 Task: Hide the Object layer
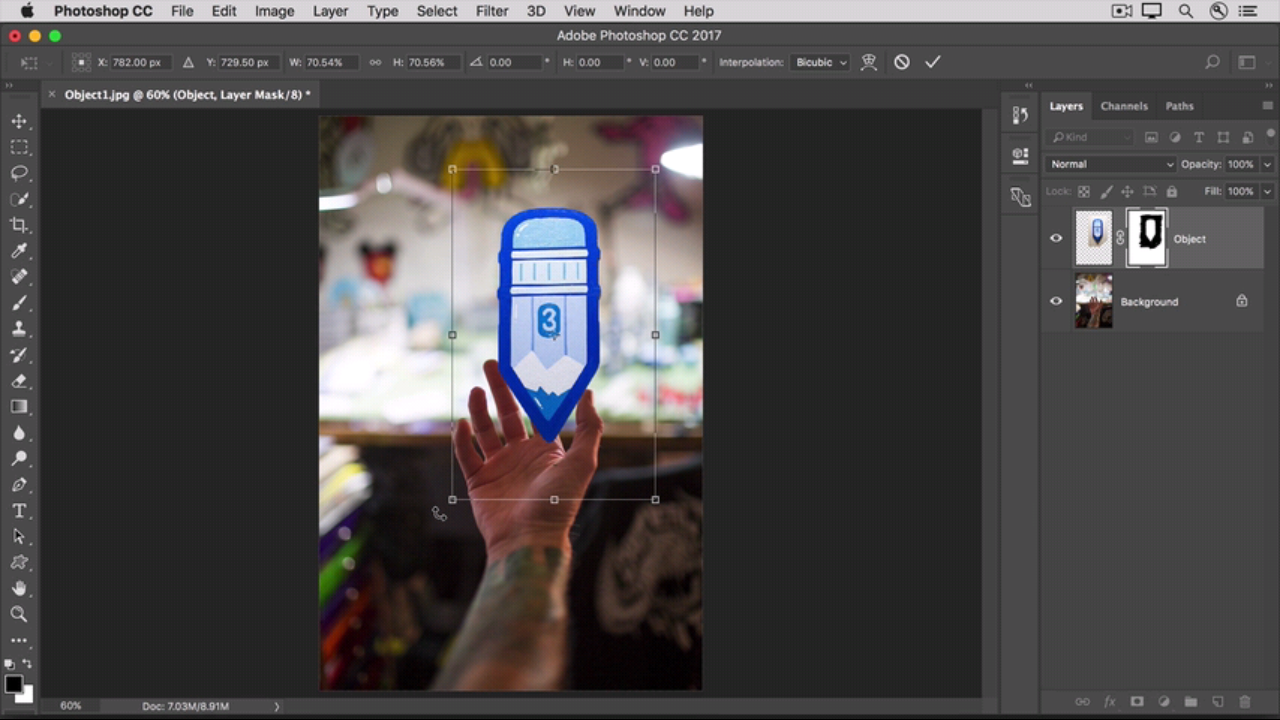click(x=1056, y=238)
